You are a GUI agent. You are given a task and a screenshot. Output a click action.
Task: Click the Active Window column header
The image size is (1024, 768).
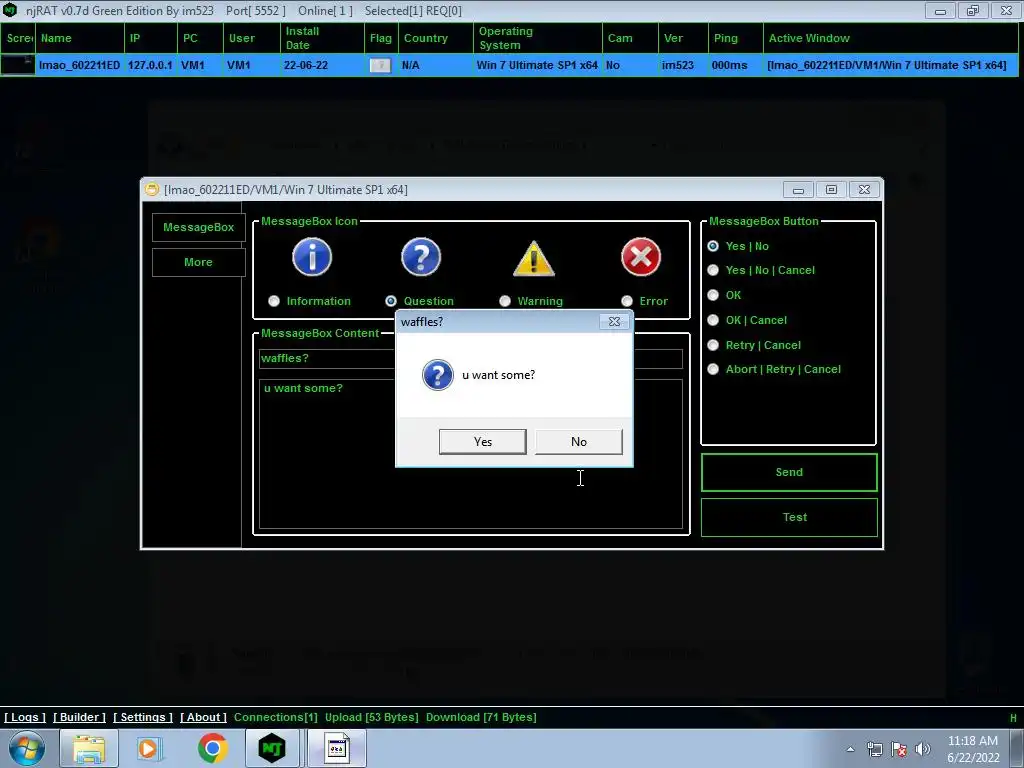tap(890, 38)
